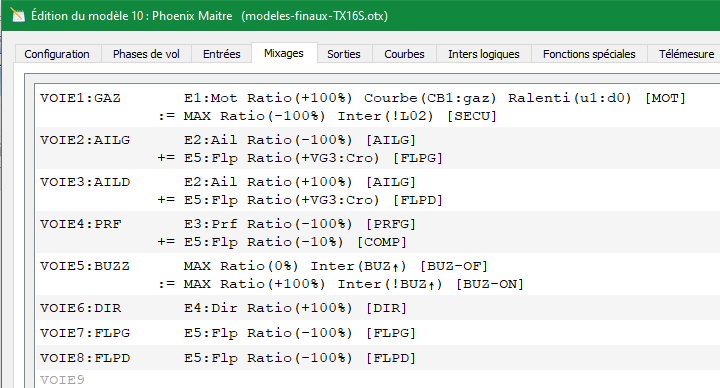Switch to the Configuration tab

(x=57, y=54)
